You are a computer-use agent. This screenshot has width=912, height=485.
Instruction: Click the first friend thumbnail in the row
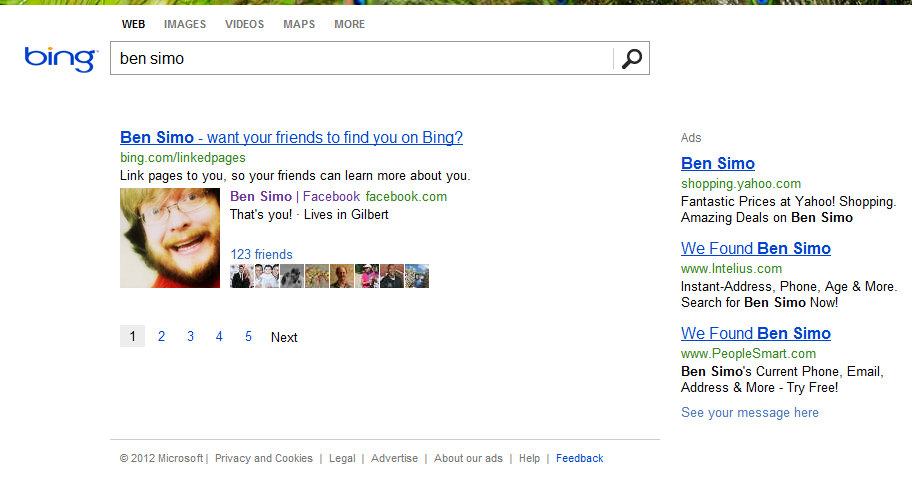(242, 276)
